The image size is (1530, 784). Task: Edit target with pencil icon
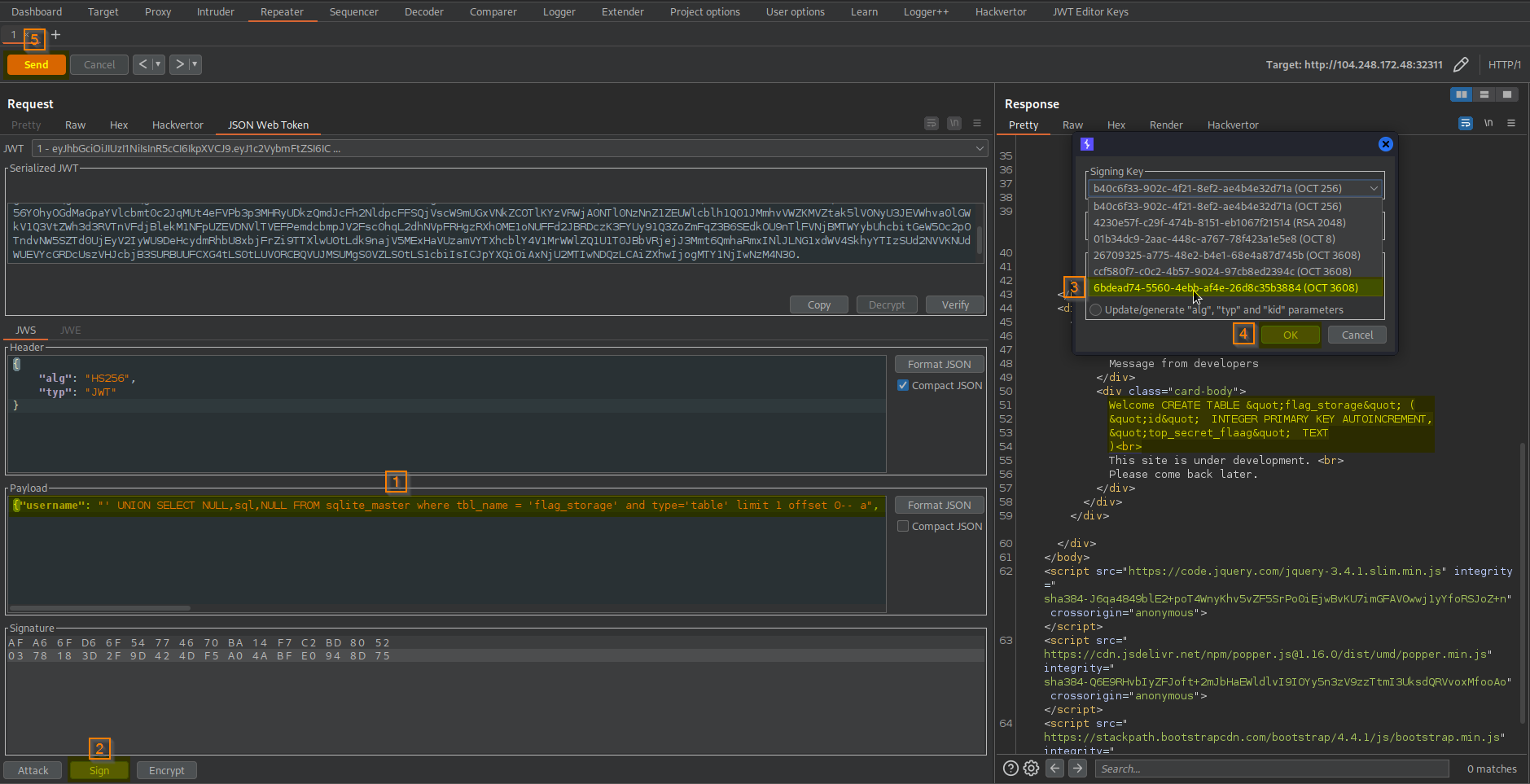1461,64
